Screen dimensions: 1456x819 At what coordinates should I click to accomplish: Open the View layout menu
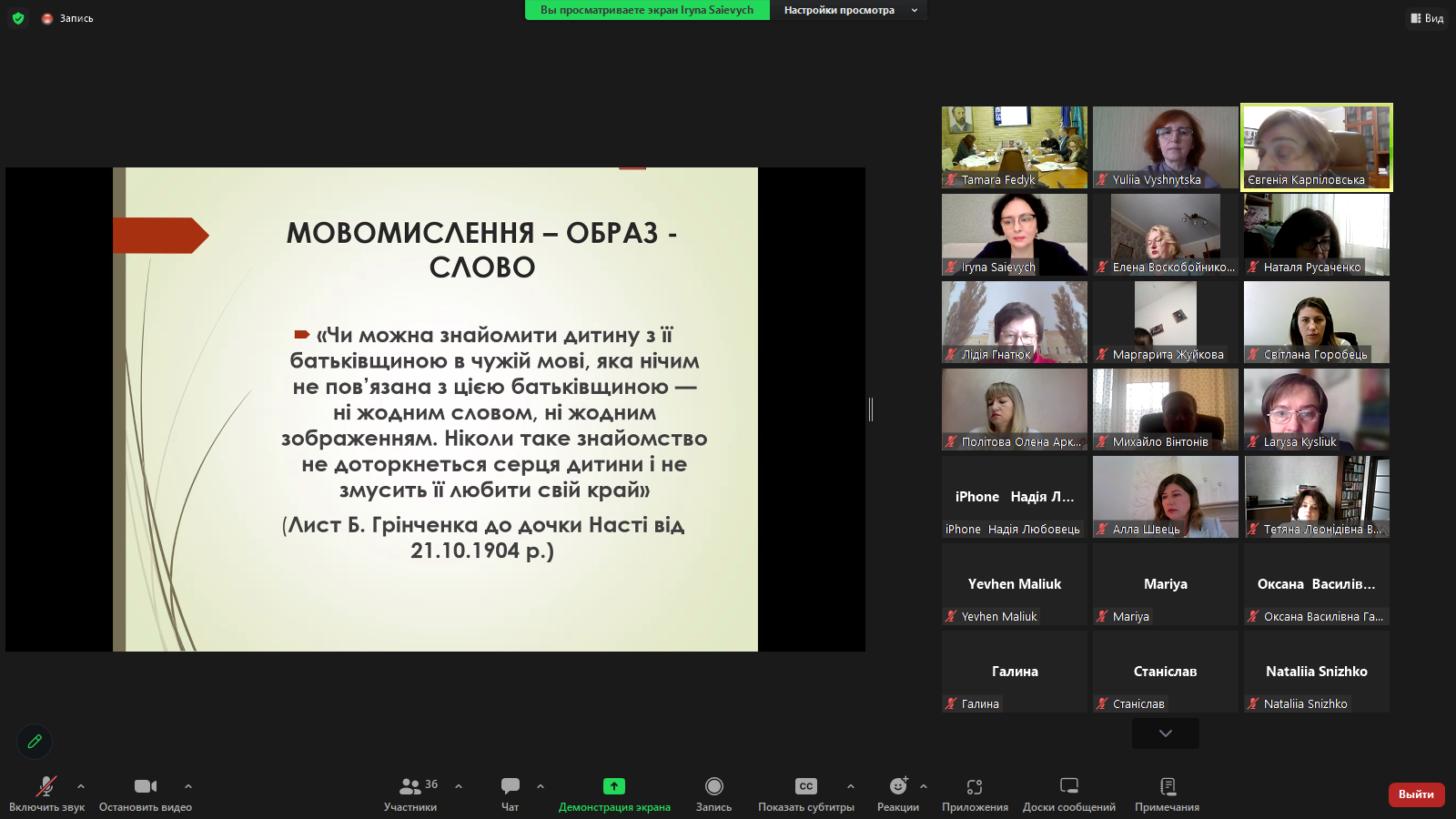(x=1427, y=18)
